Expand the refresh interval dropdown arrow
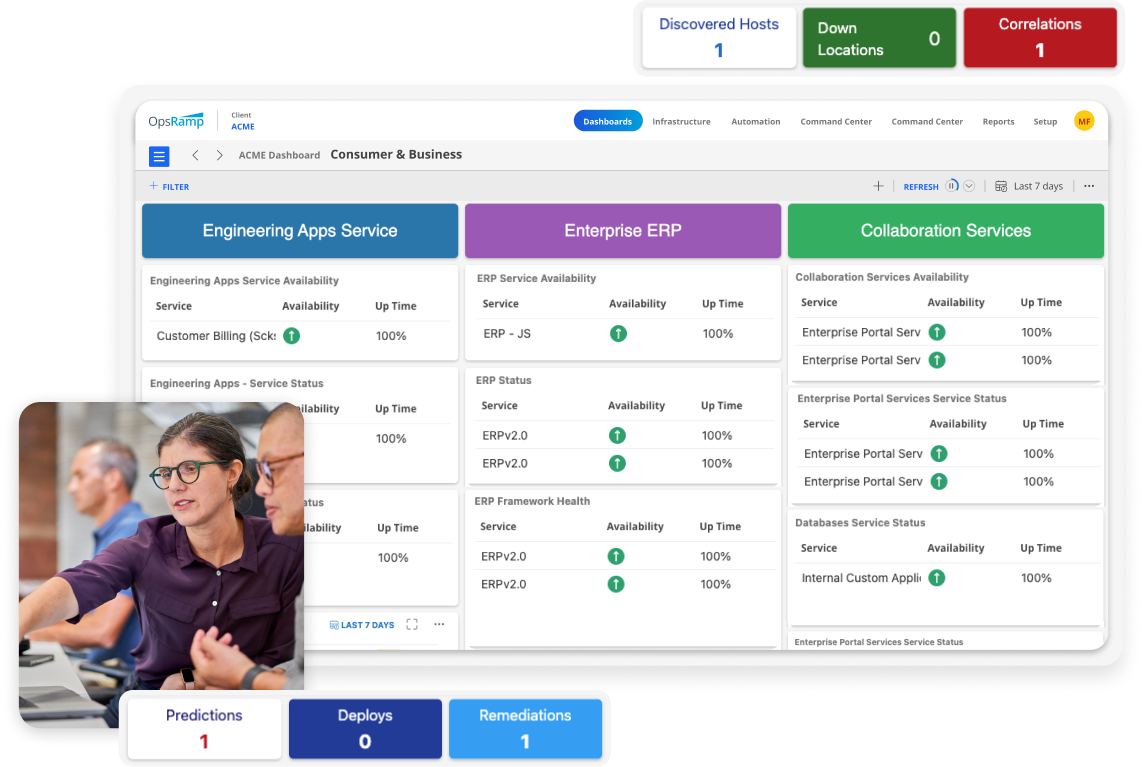Viewport: 1144px width, 767px height. 969,186
